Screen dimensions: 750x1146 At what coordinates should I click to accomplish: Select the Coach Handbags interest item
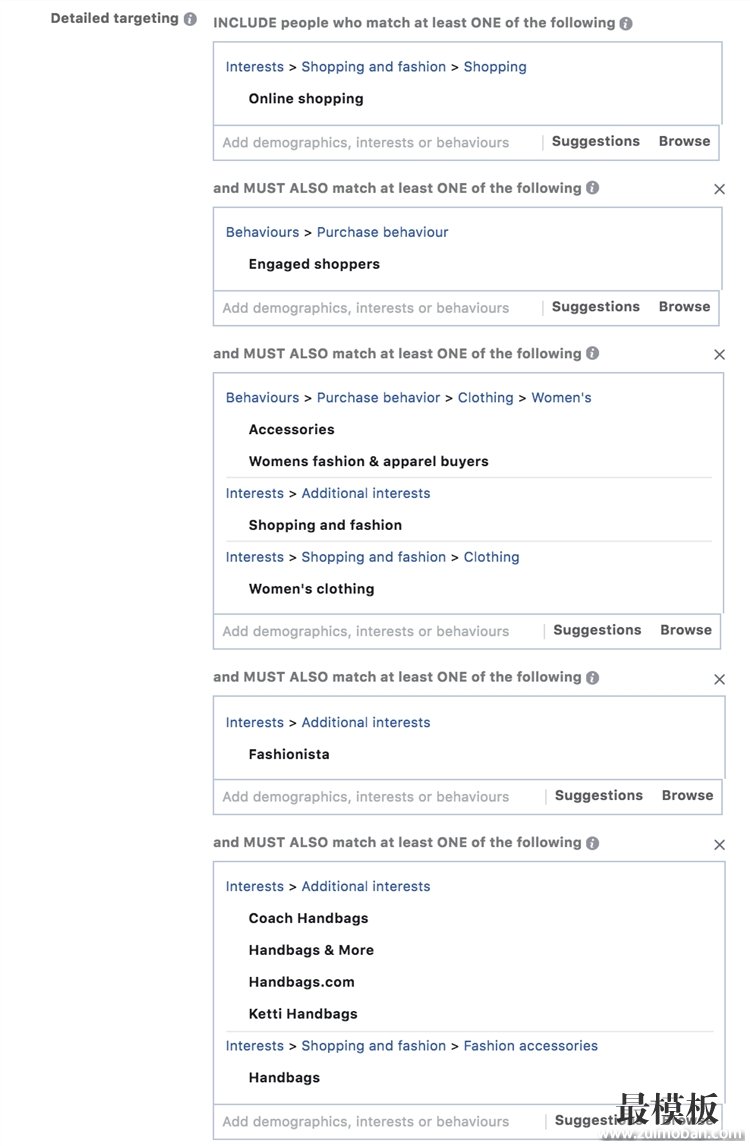click(x=308, y=918)
